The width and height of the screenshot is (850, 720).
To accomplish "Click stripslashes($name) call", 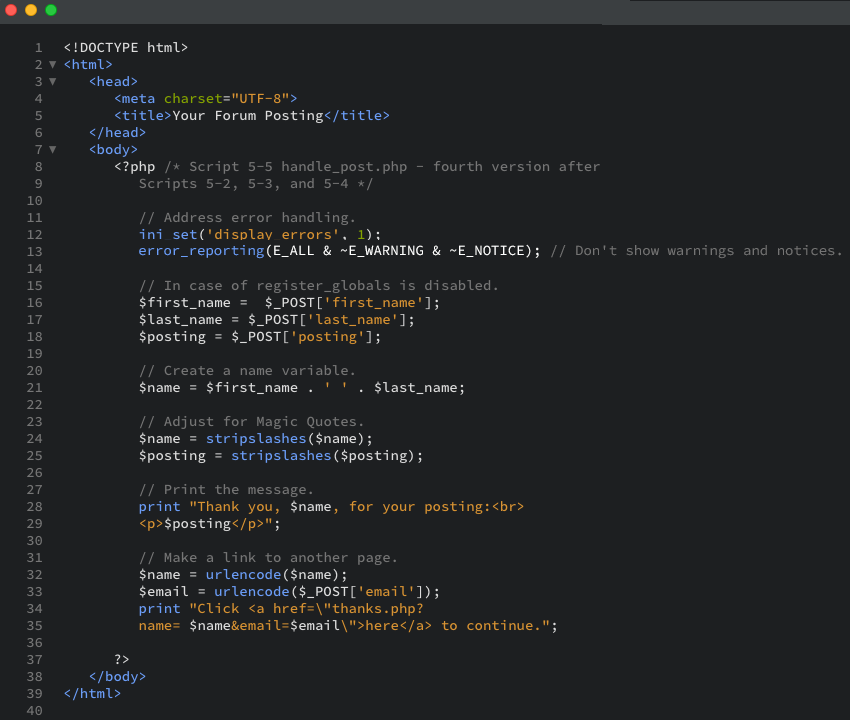I will (289, 439).
